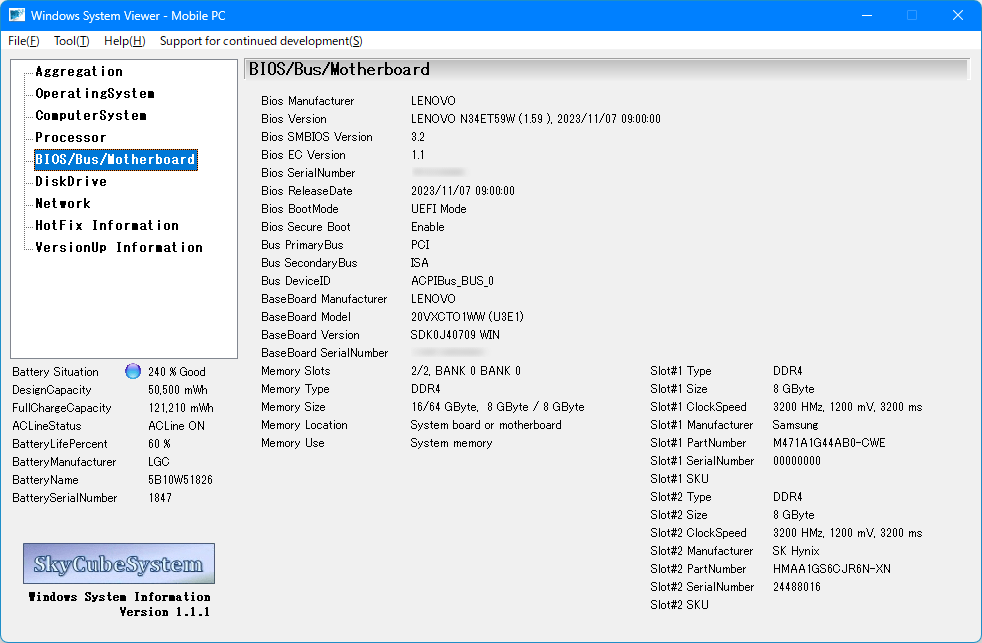This screenshot has height=643, width=982.
Task: Open Support for continued development menu
Action: click(261, 41)
